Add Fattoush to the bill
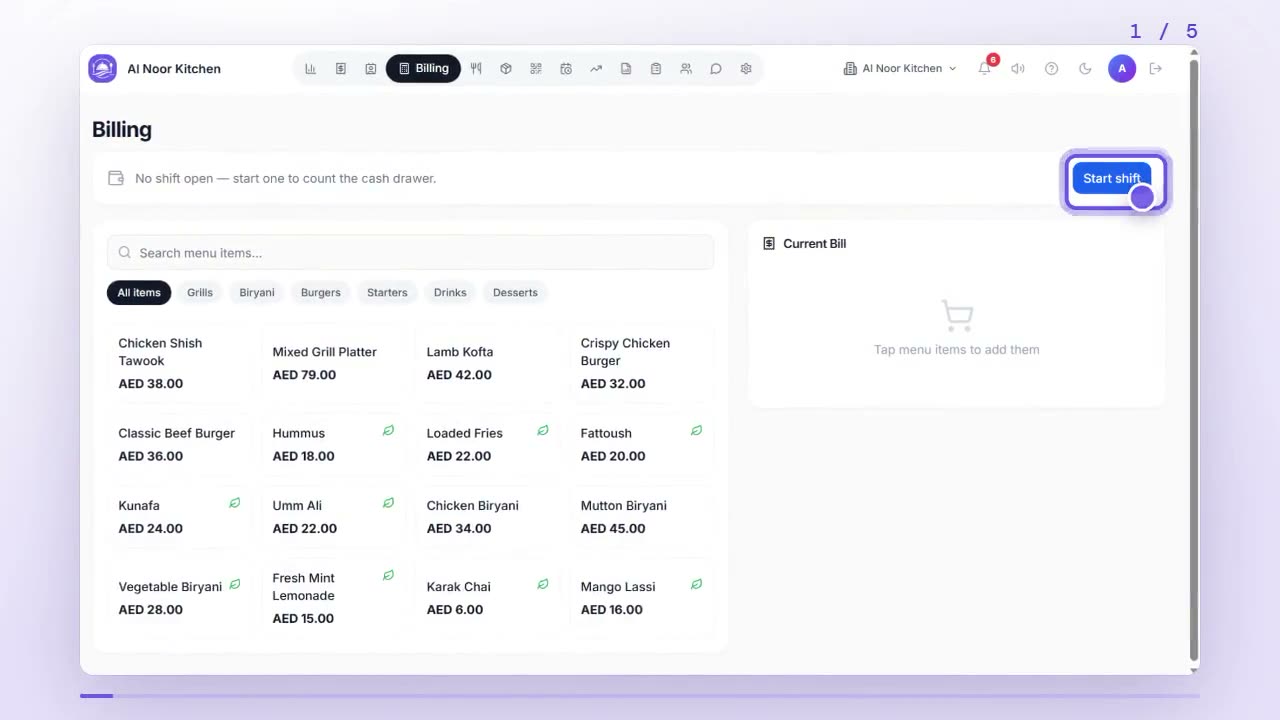 point(642,444)
